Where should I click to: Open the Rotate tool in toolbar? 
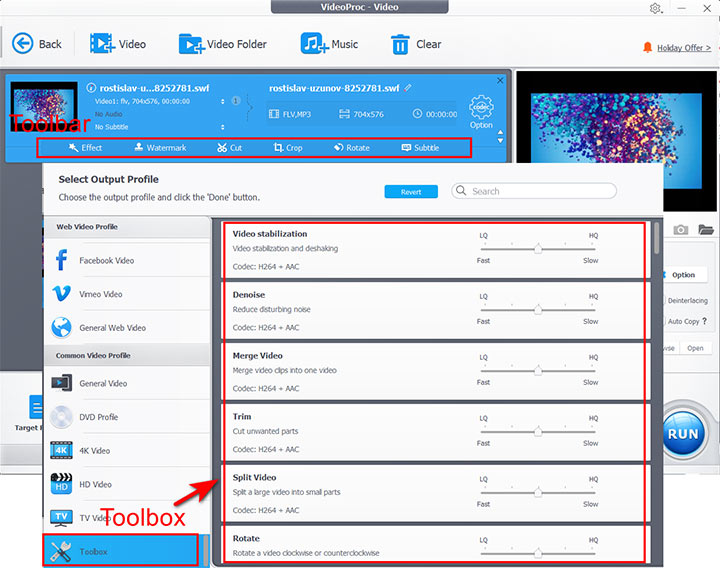(352, 148)
